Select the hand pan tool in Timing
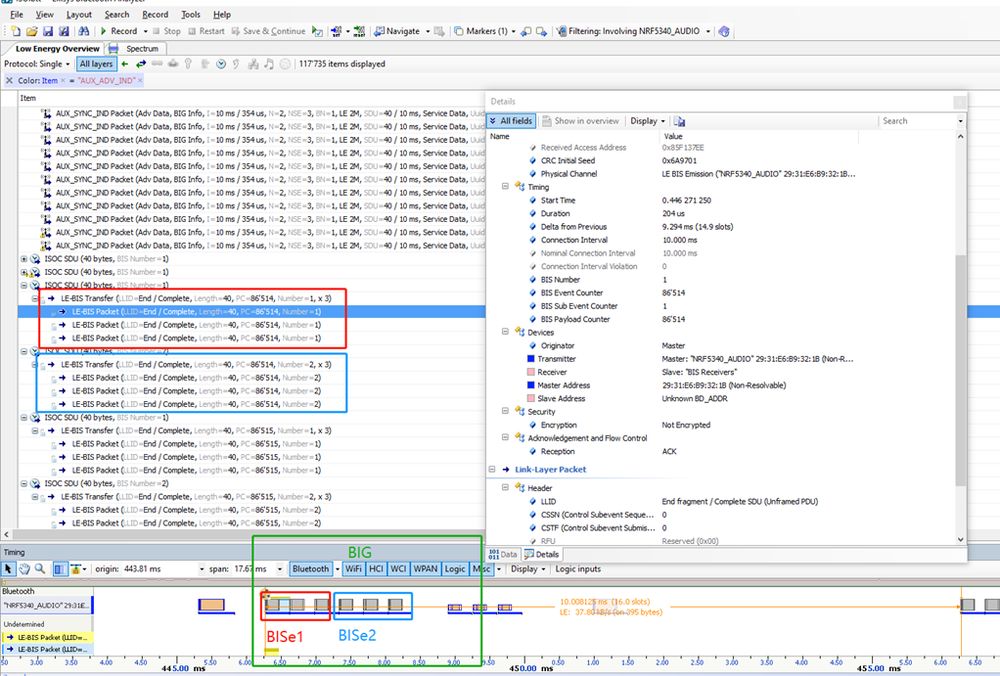1000x676 pixels. pyautogui.click(x=23, y=569)
